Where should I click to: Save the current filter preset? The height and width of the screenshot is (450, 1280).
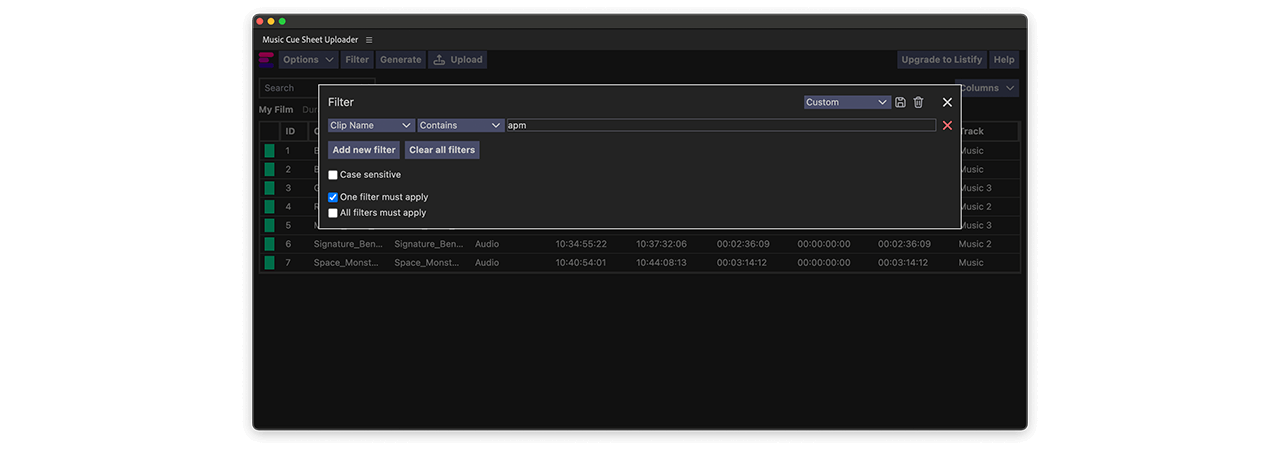click(x=900, y=102)
